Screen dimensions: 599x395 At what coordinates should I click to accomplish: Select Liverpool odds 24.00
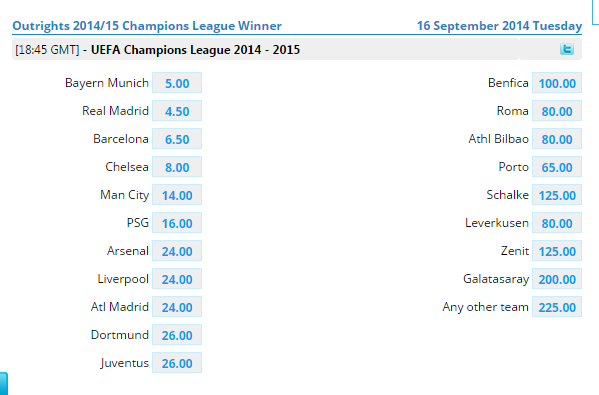pyautogui.click(x=177, y=279)
